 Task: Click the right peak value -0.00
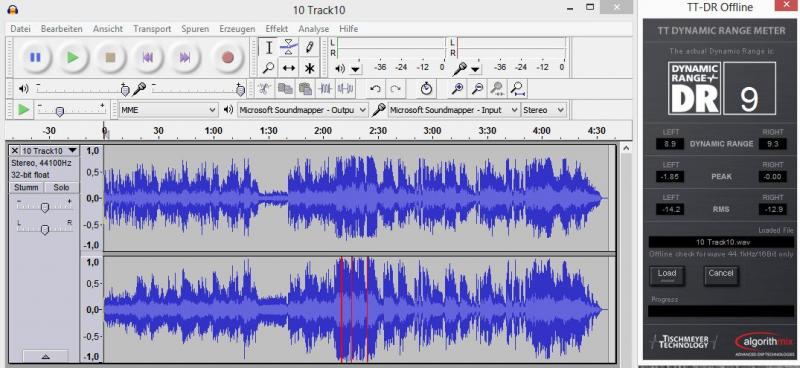(x=772, y=177)
